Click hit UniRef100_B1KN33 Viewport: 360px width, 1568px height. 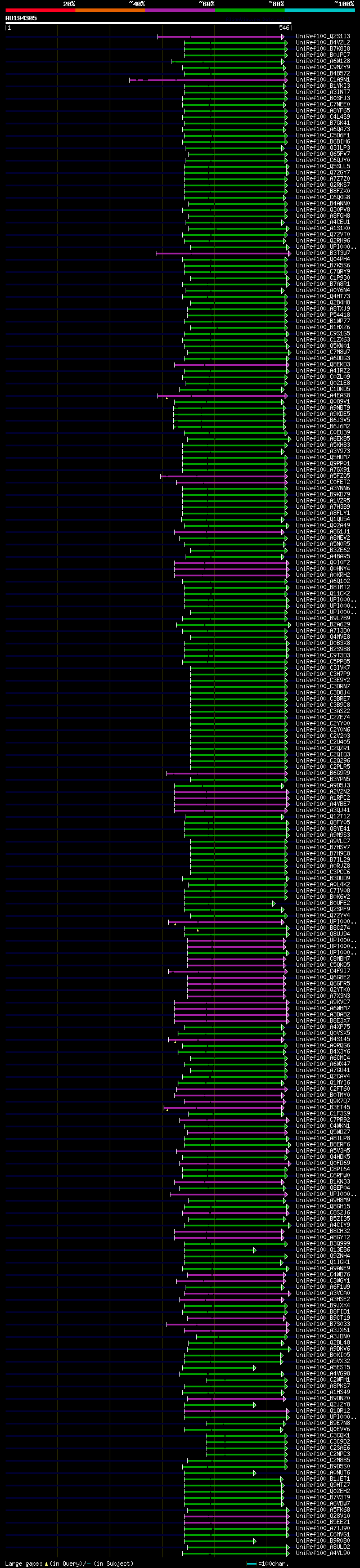coord(323,1181)
